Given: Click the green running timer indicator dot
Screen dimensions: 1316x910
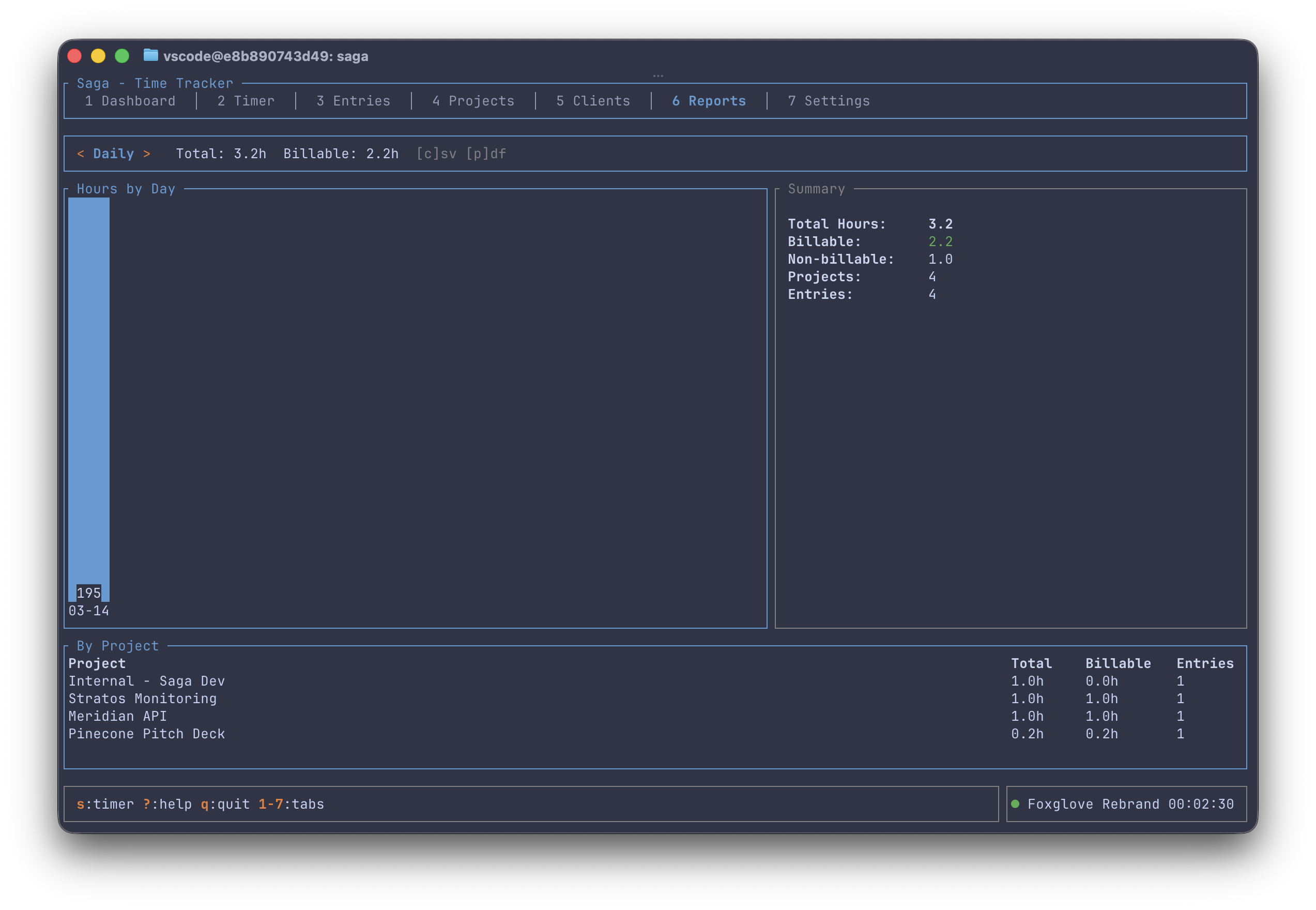Looking at the screenshot, I should 1015,804.
